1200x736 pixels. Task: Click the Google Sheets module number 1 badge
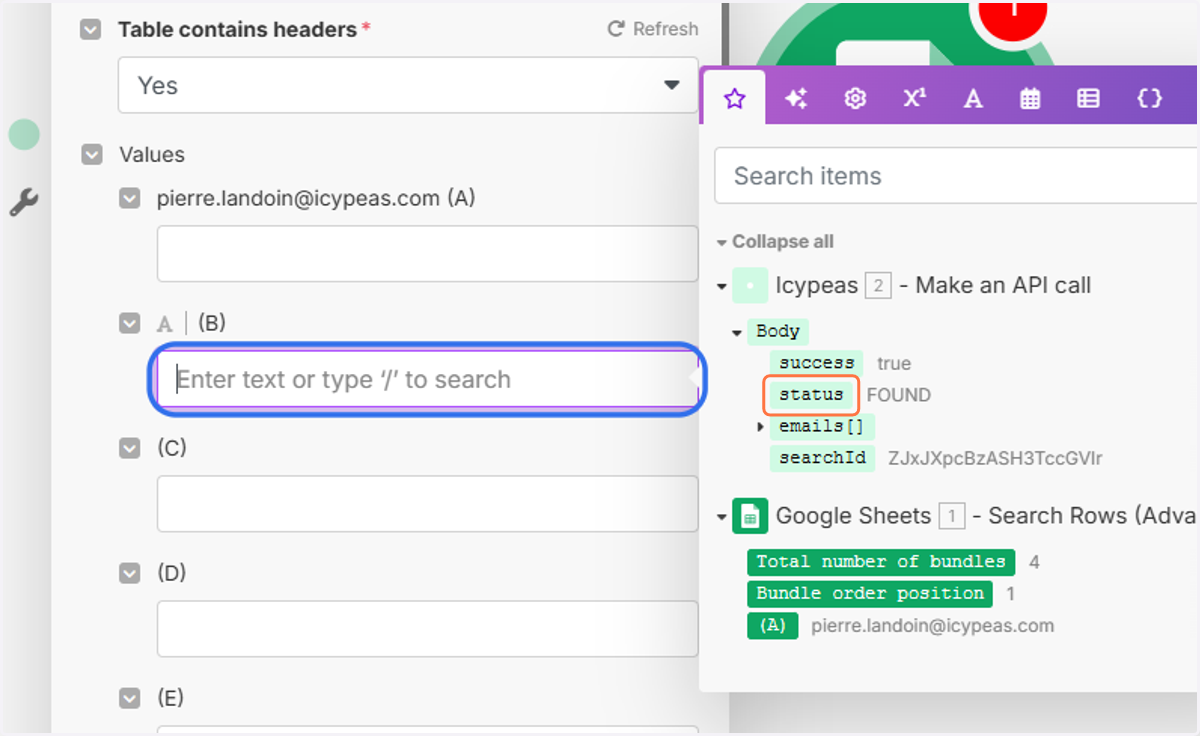pyautogui.click(x=952, y=517)
